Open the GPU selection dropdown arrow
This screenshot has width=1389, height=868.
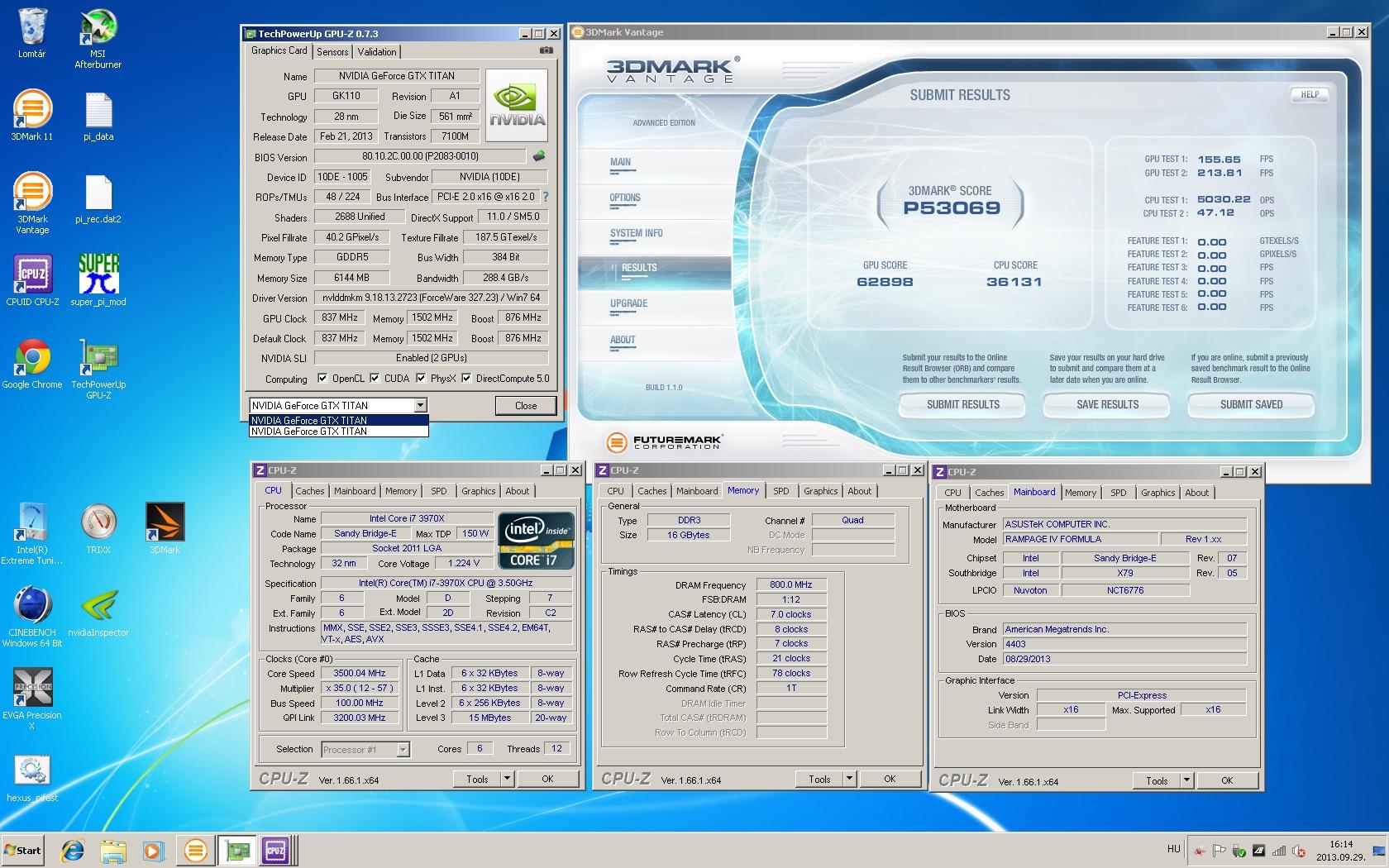pyautogui.click(x=420, y=405)
